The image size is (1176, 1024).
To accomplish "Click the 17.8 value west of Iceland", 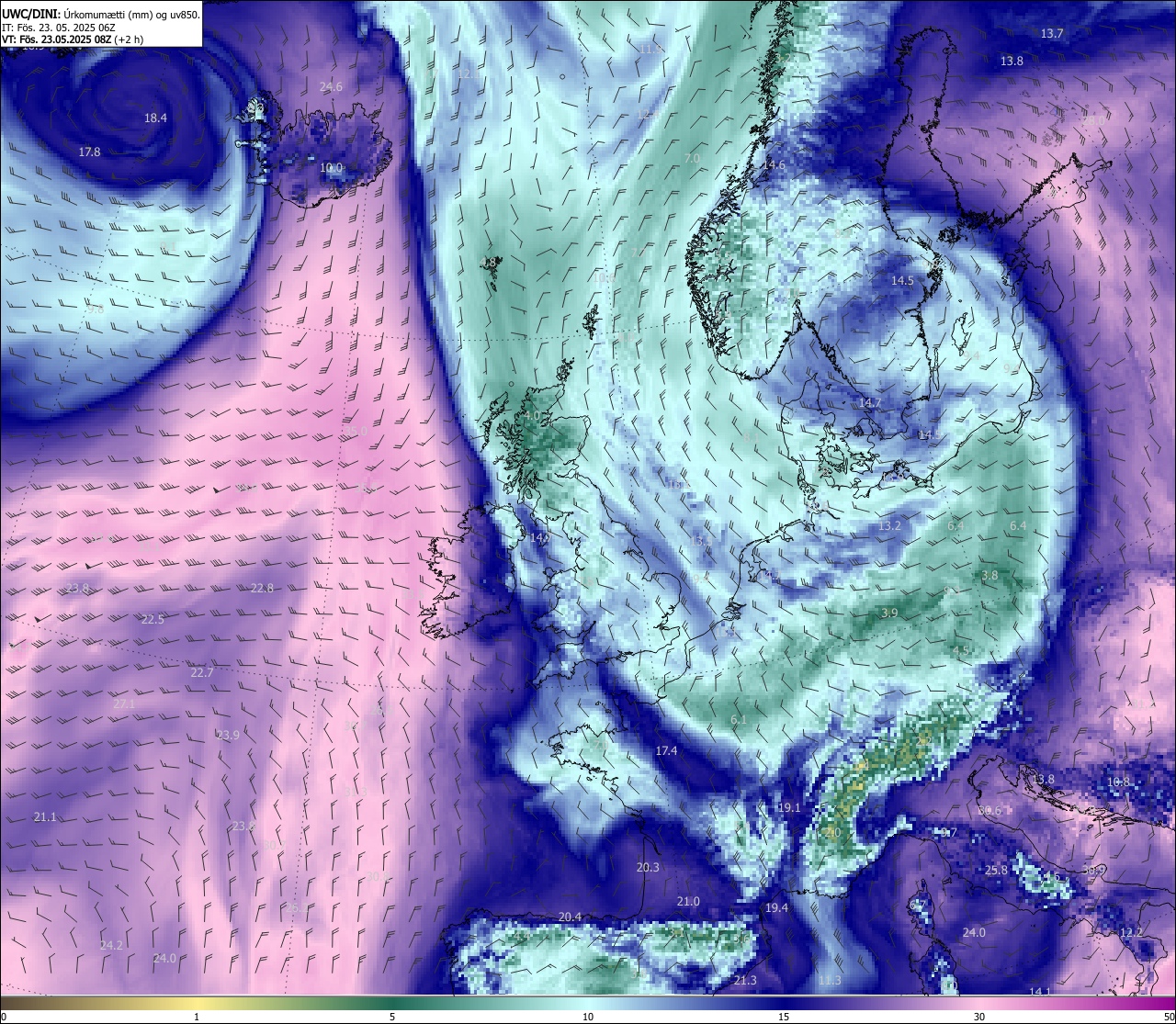I will pos(89,152).
